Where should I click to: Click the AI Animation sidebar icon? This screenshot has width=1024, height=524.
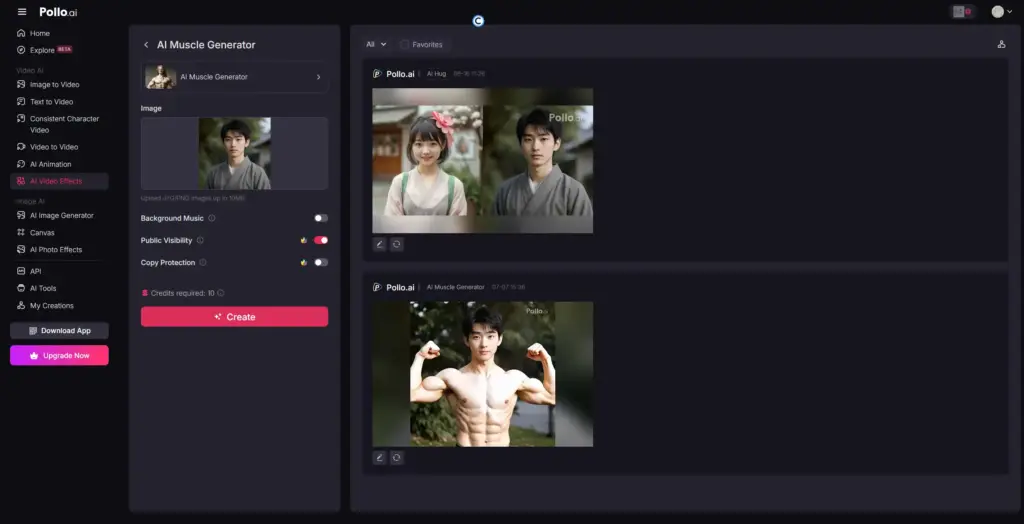pyautogui.click(x=21, y=164)
